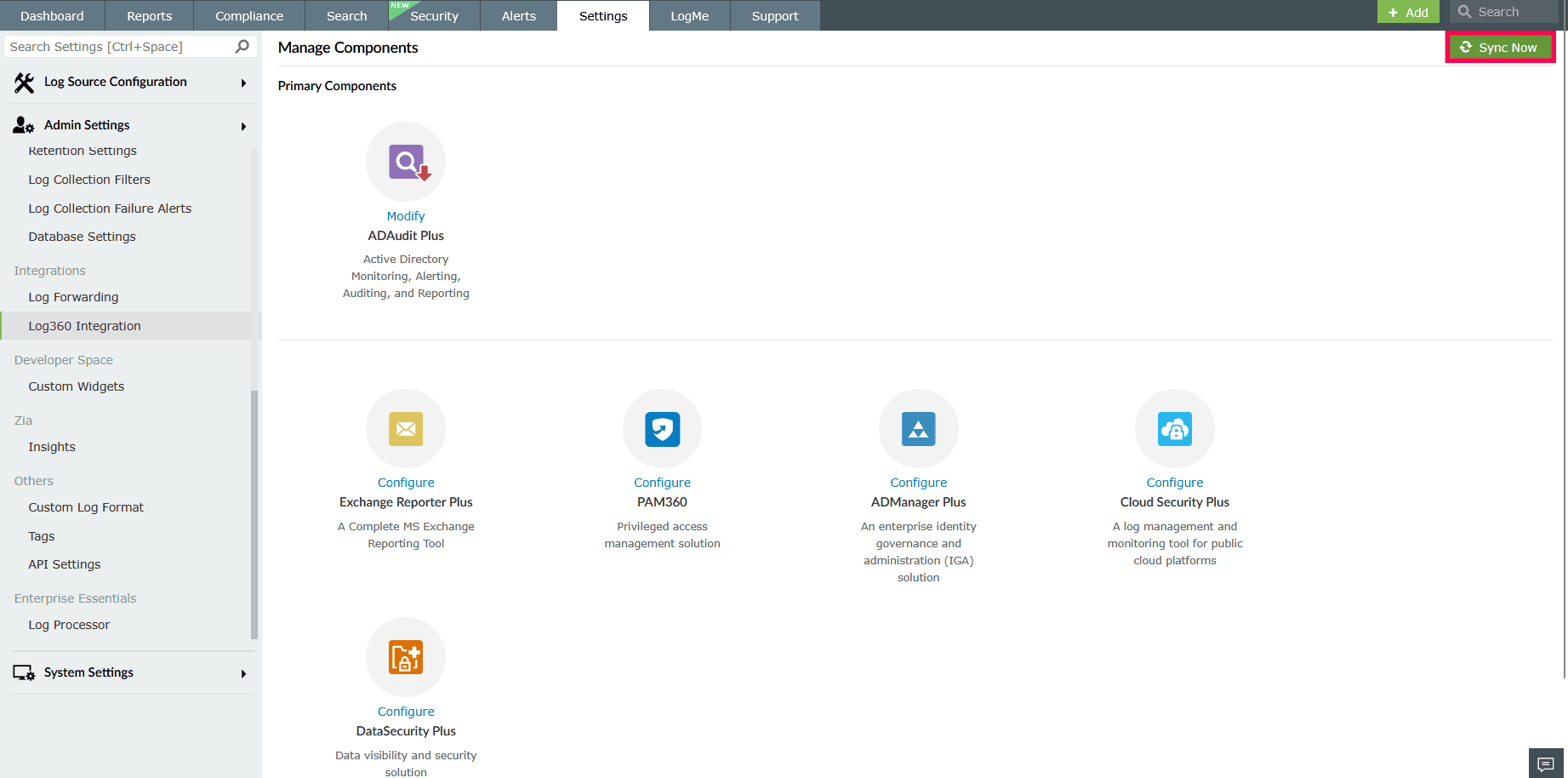Click the magnifier in Search Settings field

[x=242, y=46]
